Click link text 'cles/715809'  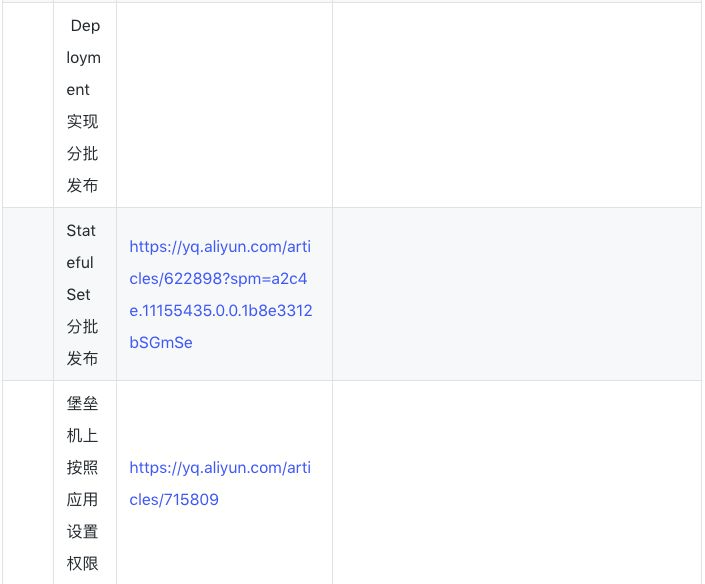174,500
